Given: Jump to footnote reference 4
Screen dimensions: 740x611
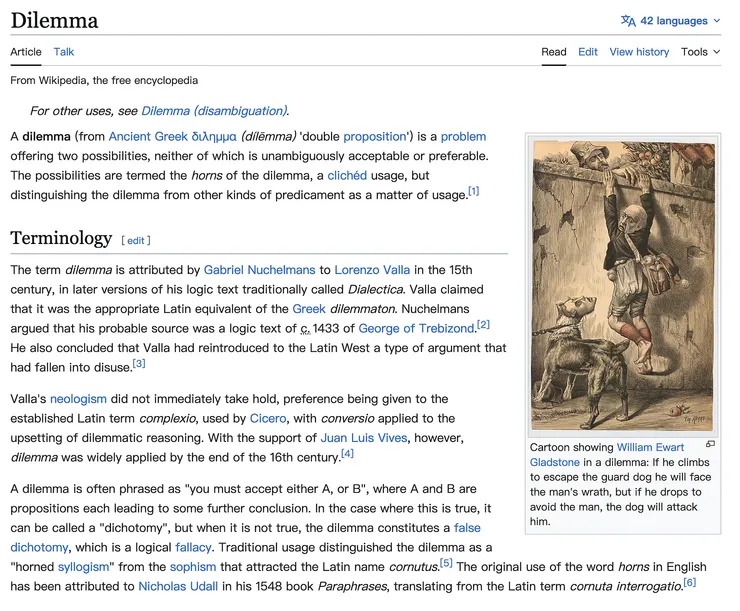Looking at the screenshot, I should point(347,454).
